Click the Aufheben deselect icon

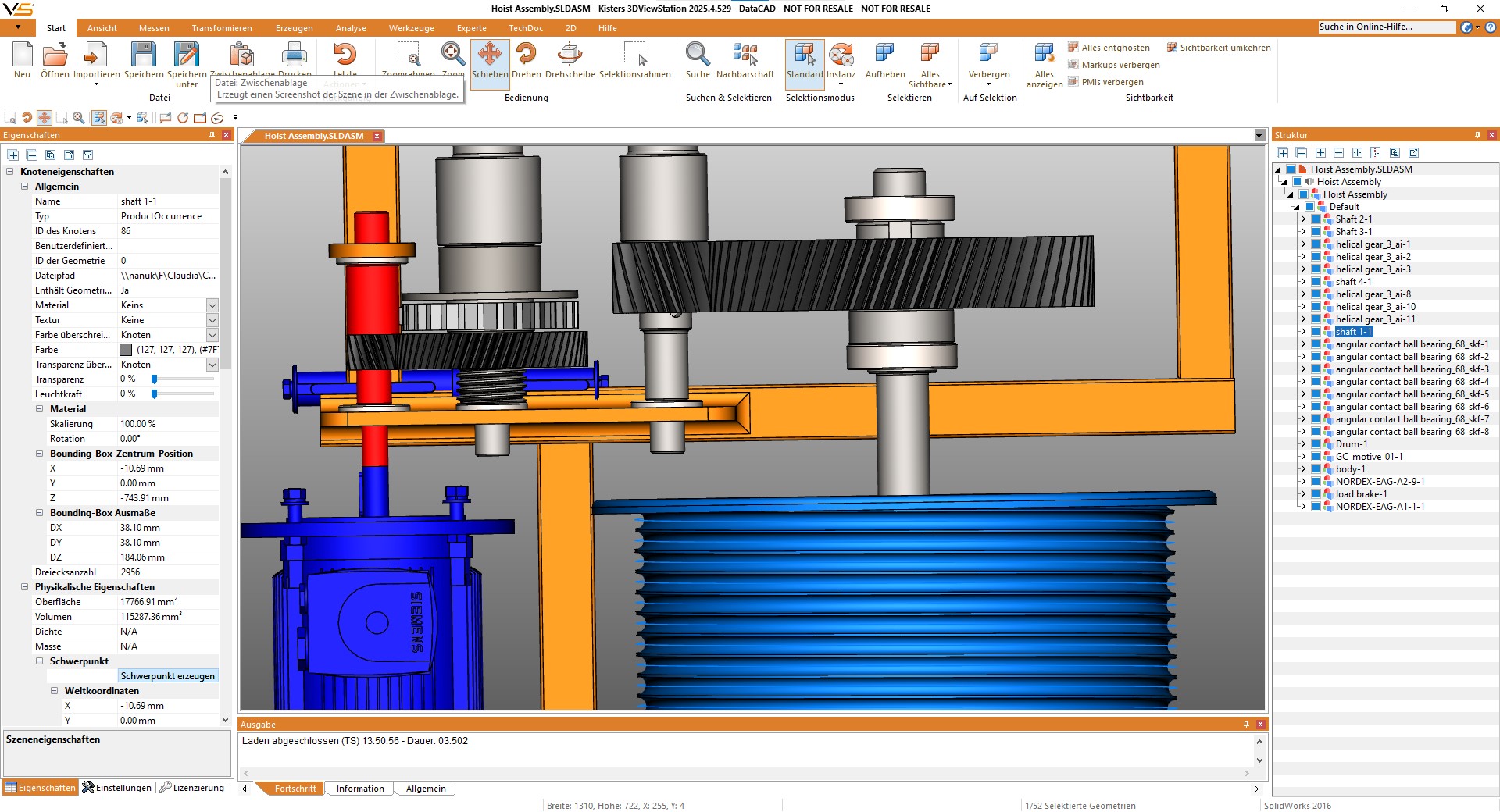point(885,55)
